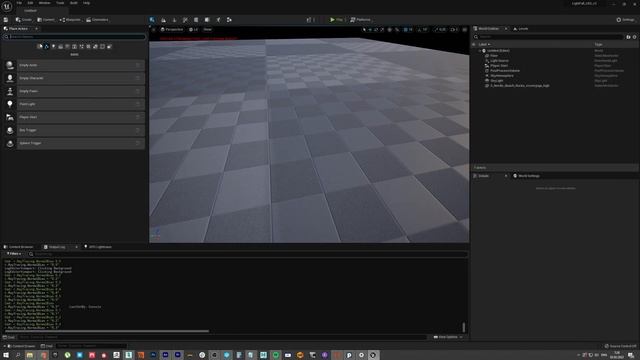Switch to Fracture mode icon
Screen dimensions: 640x360
tap(207, 20)
